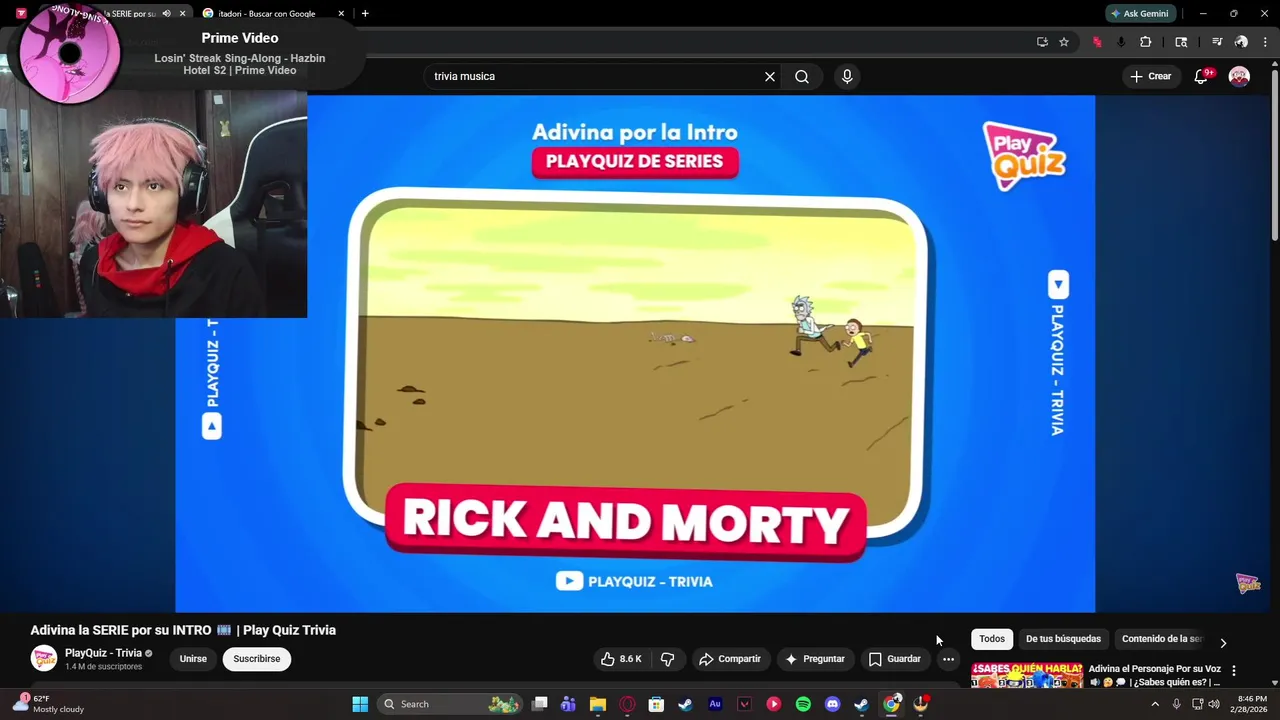The width and height of the screenshot is (1280, 720).
Task: Click Unirse to join channel
Action: pyautogui.click(x=193, y=659)
